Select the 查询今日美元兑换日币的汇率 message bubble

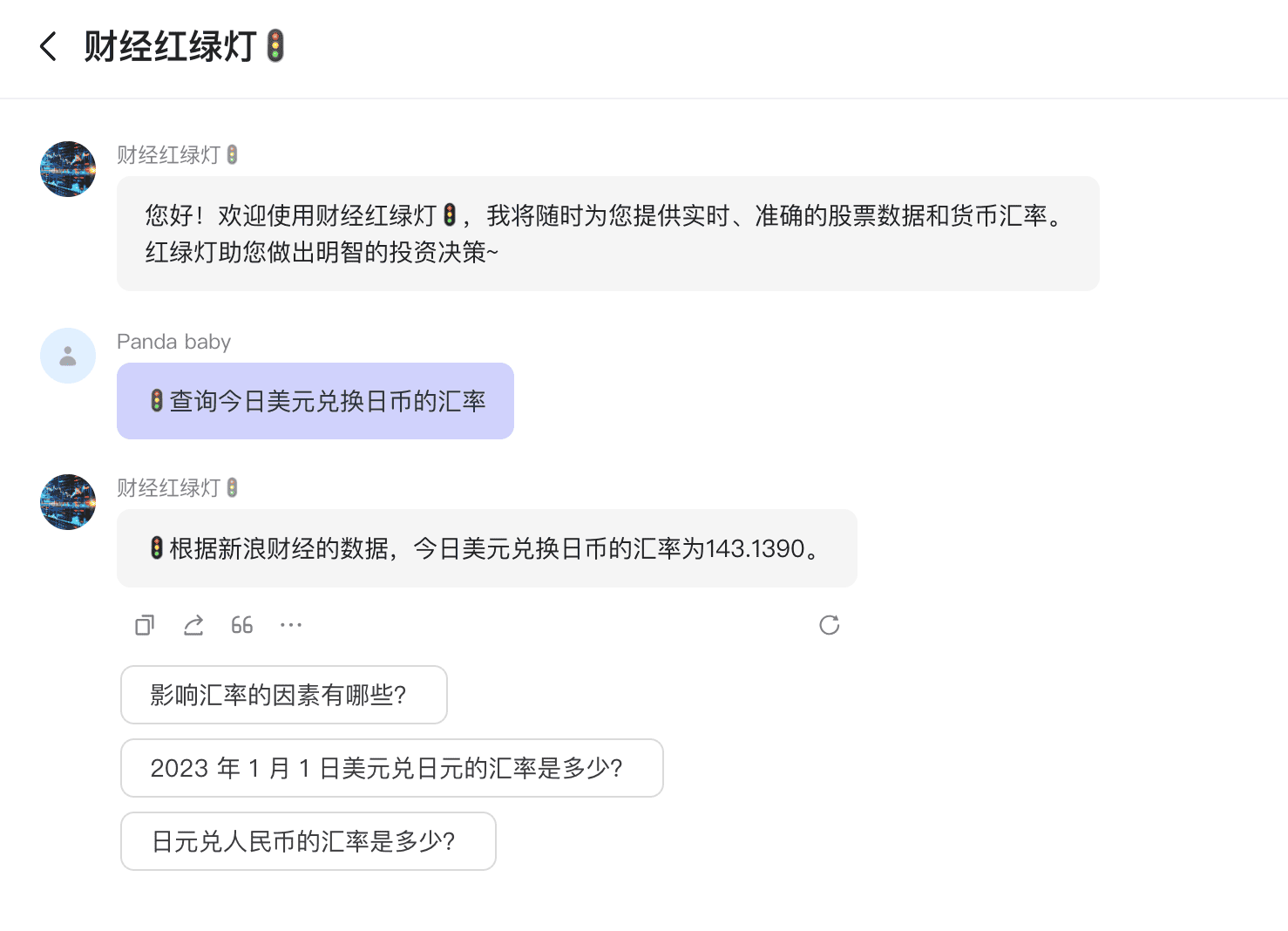point(315,401)
